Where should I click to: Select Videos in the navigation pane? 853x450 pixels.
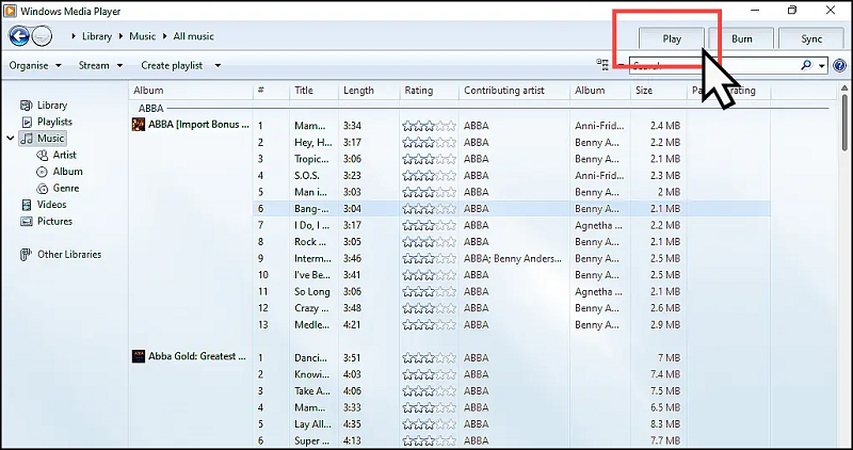click(52, 205)
